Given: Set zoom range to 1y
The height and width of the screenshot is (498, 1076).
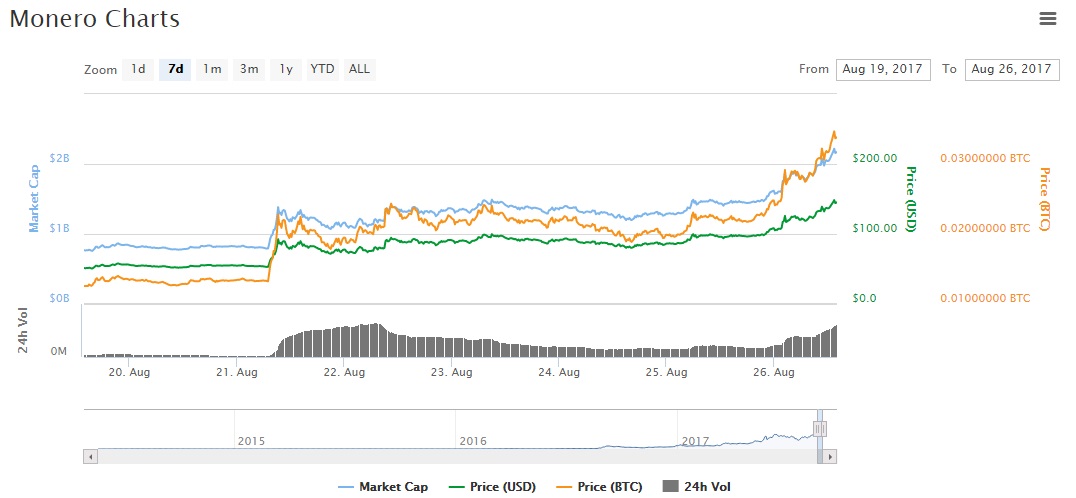Looking at the screenshot, I should (286, 69).
